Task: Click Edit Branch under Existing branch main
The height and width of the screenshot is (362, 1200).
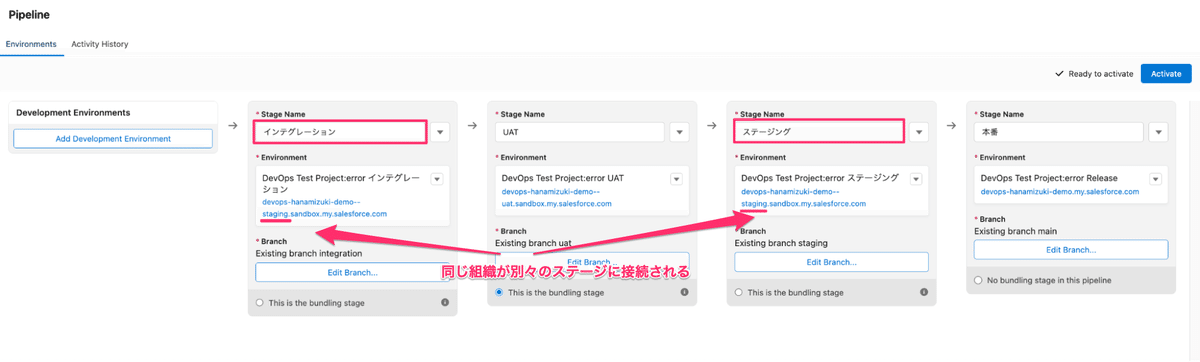Action: tap(1071, 250)
